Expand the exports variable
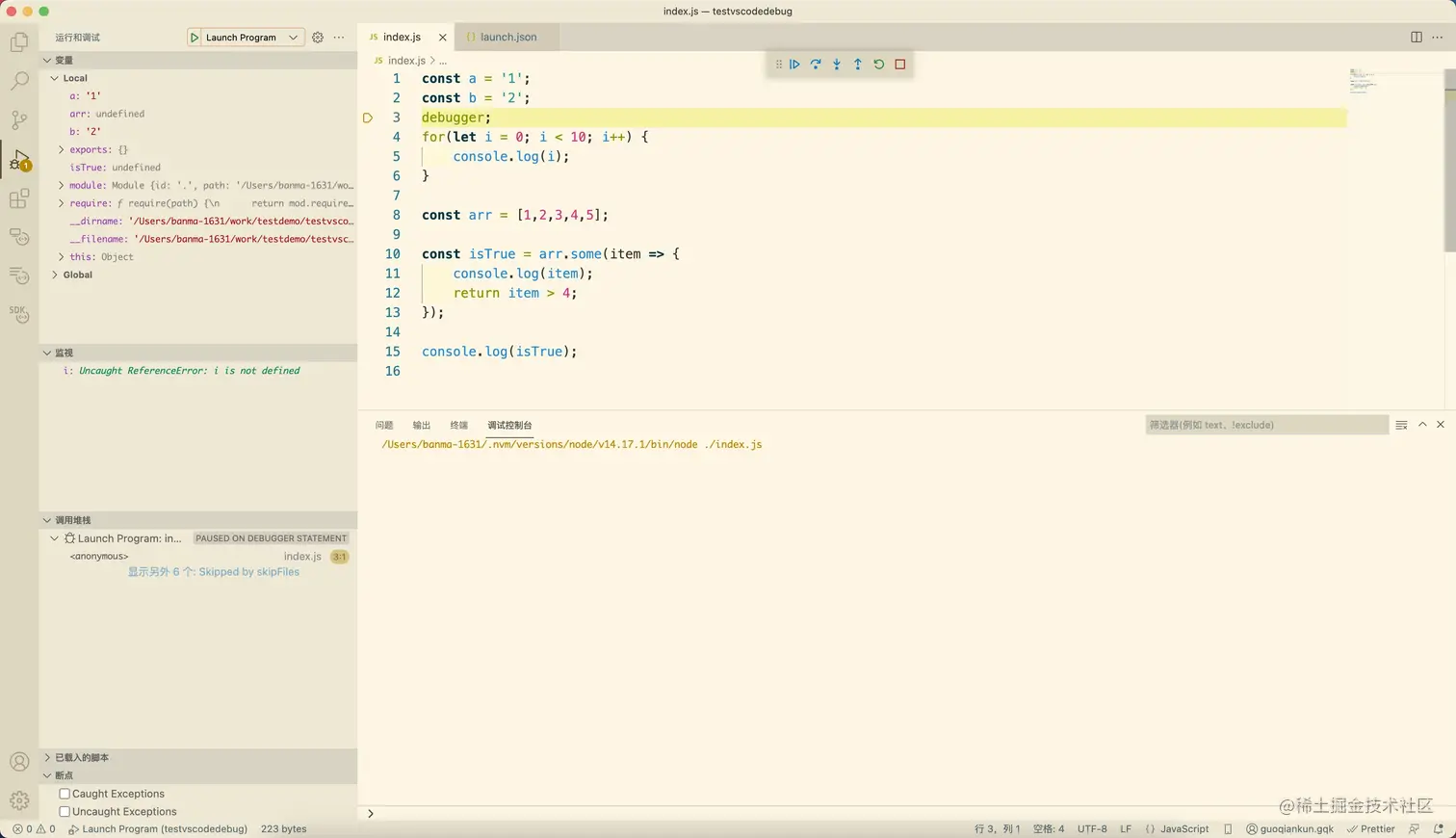The image size is (1456, 838). [62, 149]
